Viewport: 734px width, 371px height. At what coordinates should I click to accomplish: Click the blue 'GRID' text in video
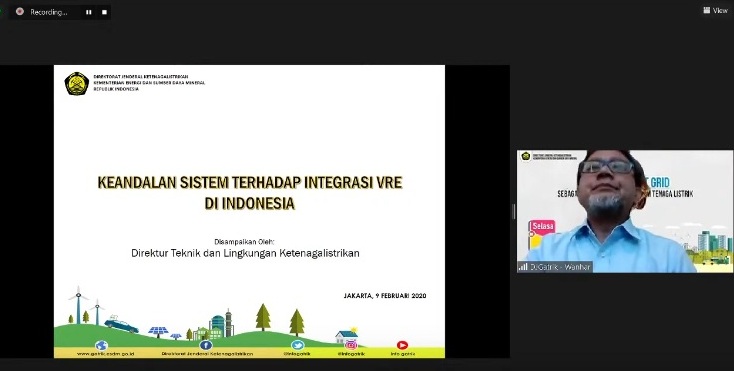coord(660,182)
